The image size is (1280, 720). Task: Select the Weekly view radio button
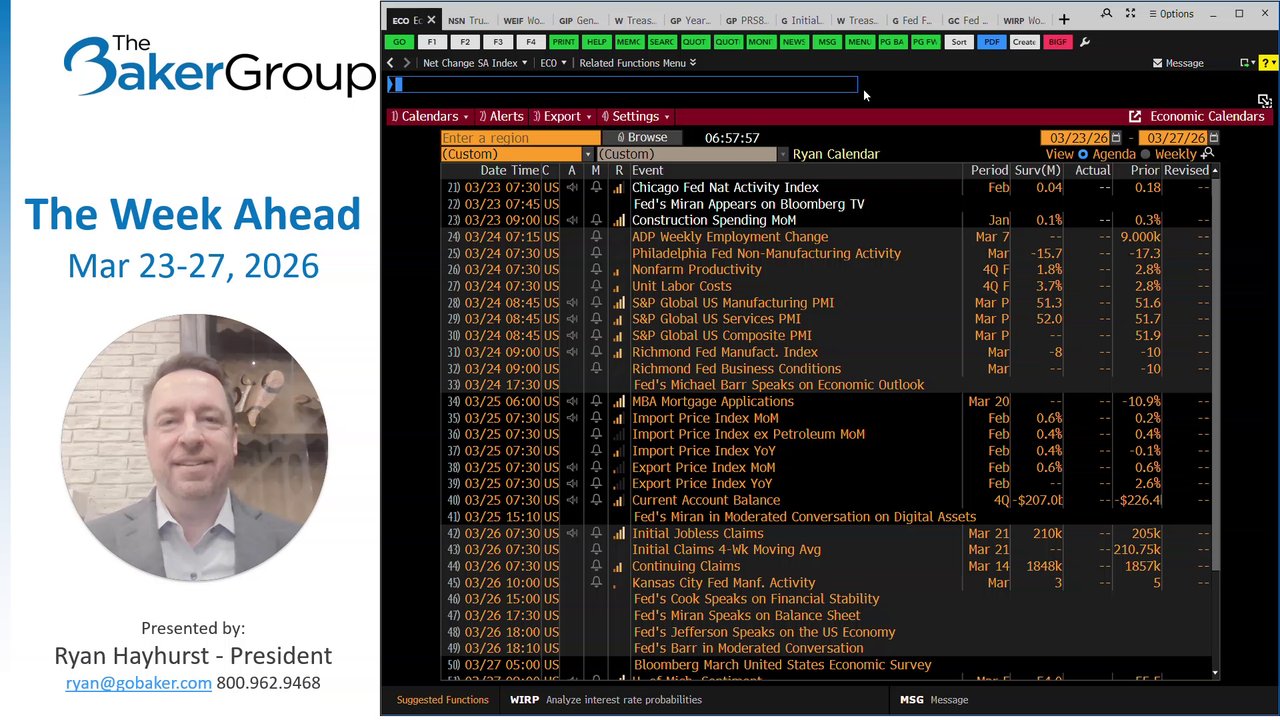tap(1146, 154)
